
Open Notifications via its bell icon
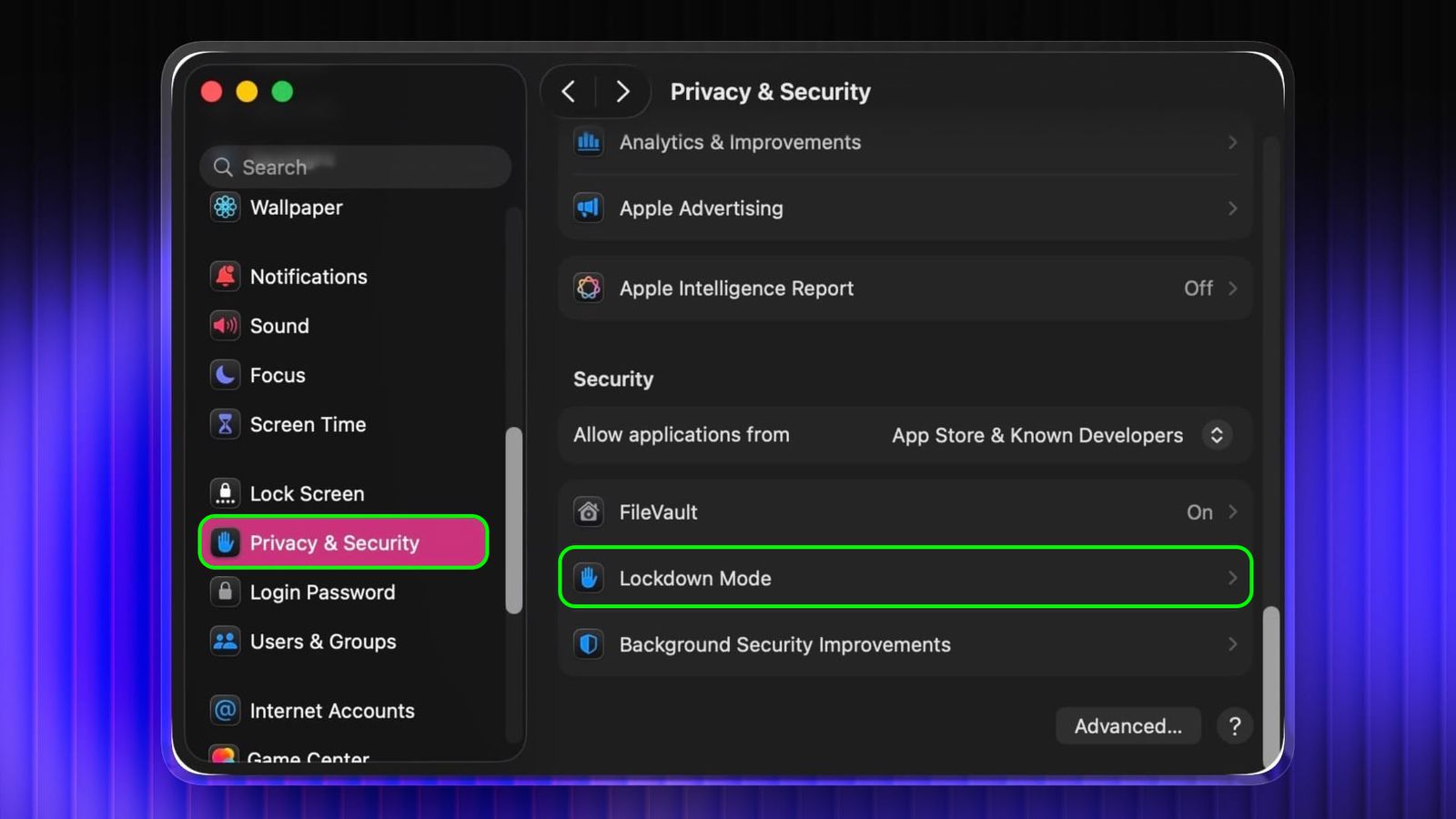click(x=225, y=277)
